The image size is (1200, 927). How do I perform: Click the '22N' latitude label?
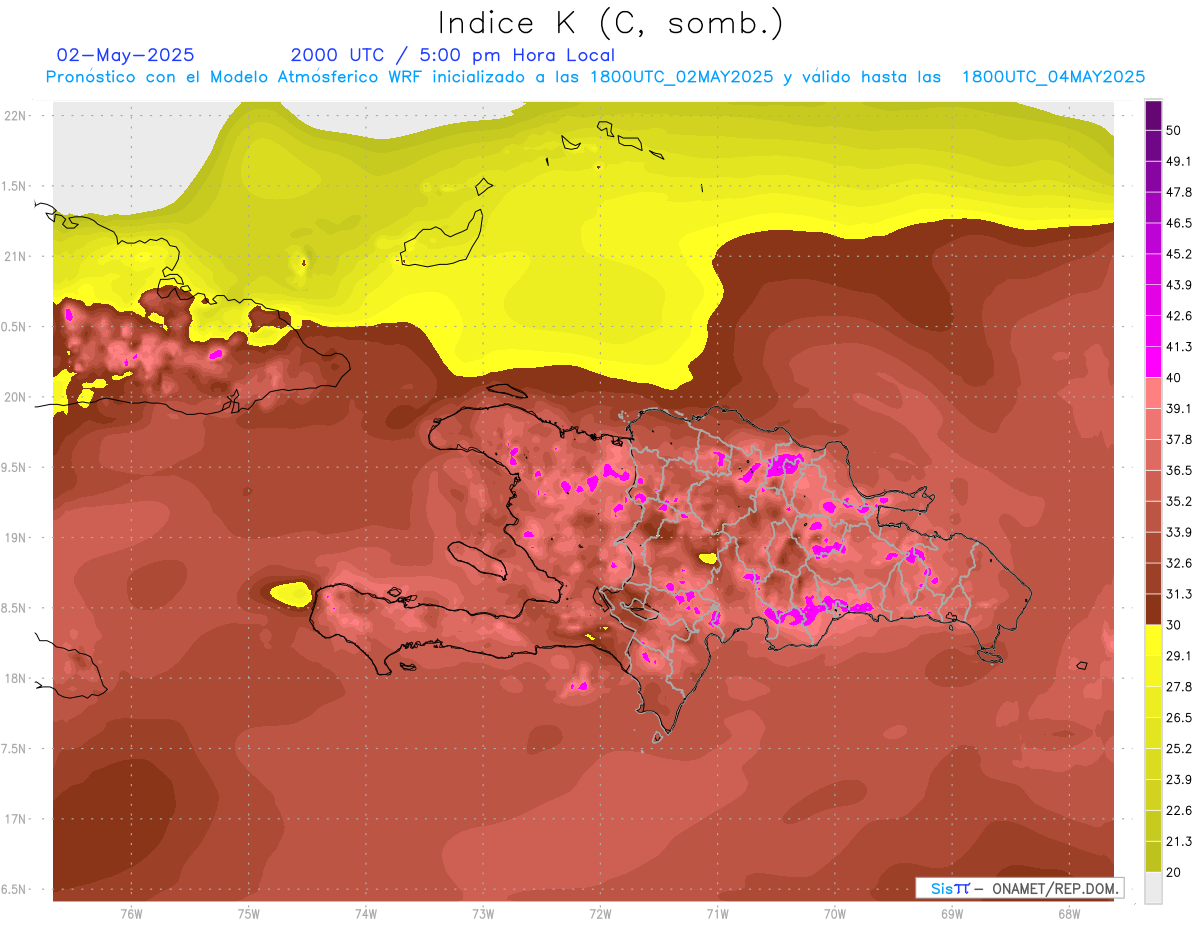(x=17, y=115)
